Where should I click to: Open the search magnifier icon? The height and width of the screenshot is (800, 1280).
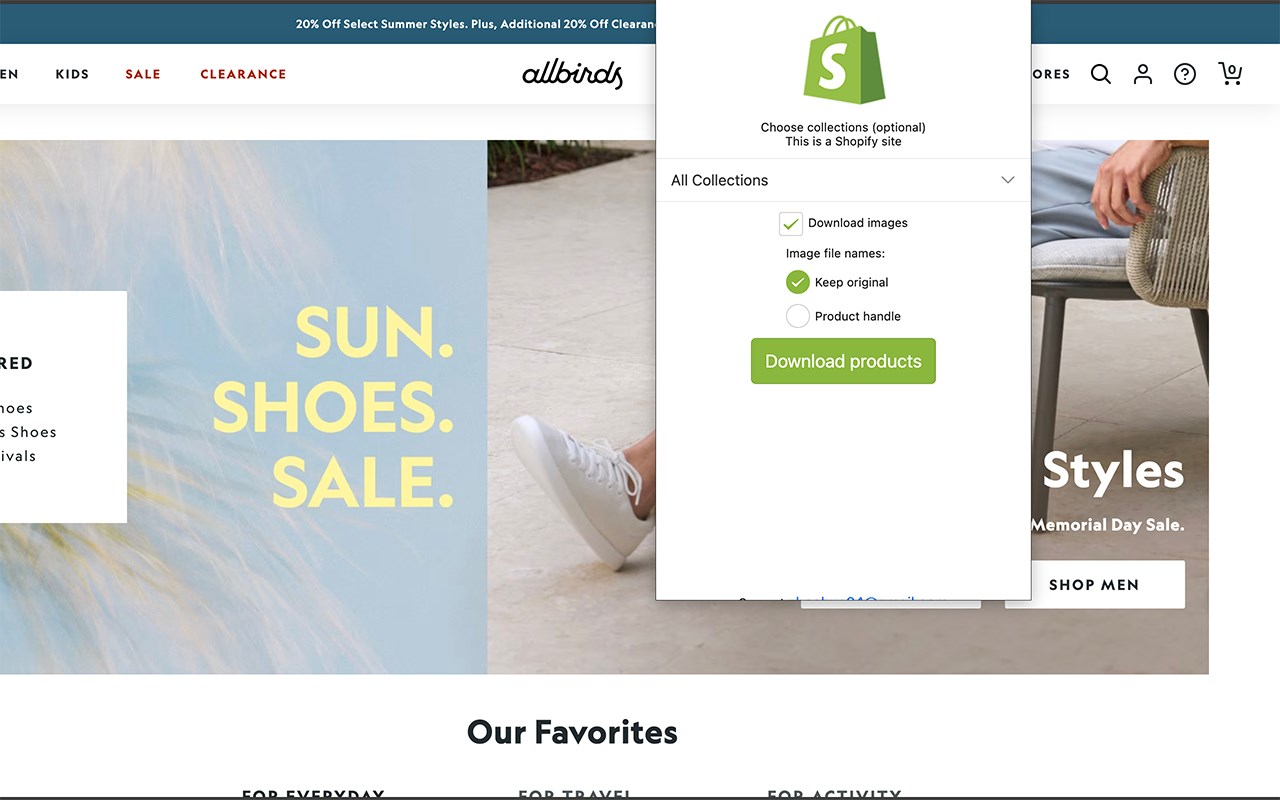click(1101, 74)
